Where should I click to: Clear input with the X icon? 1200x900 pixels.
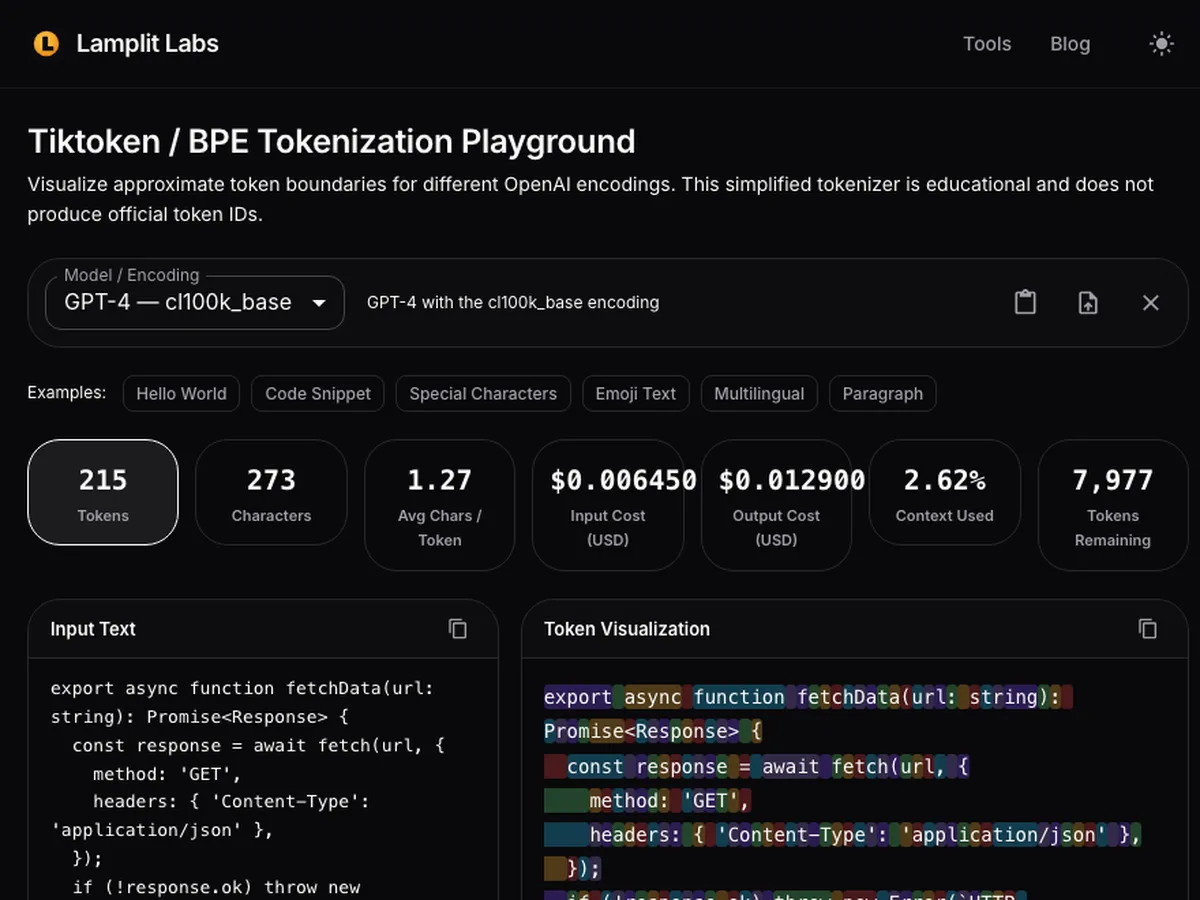click(x=1151, y=302)
